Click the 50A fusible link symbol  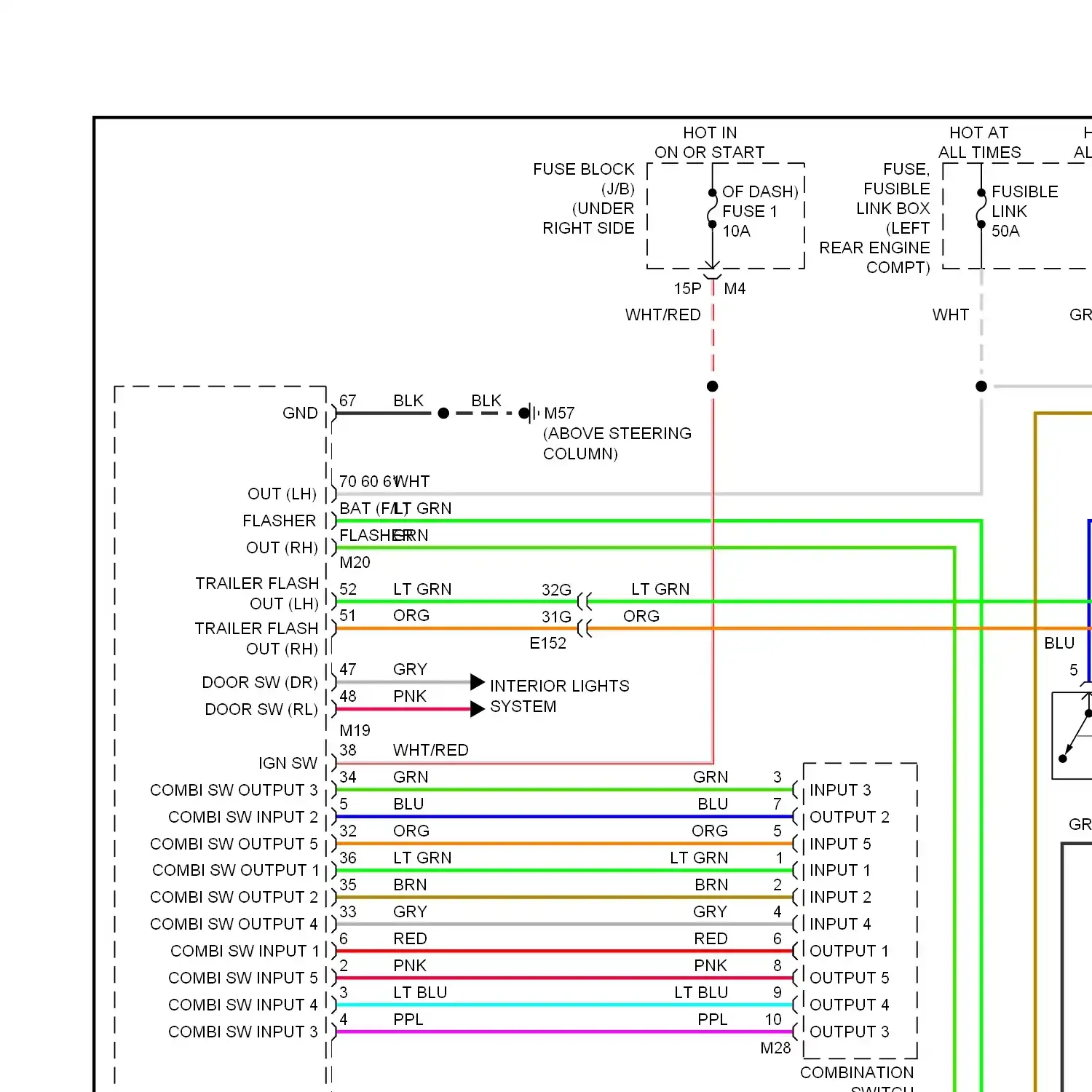981,208
